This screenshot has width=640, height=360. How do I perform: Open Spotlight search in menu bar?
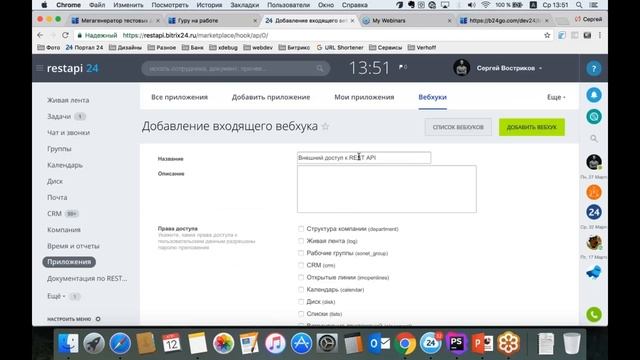[x=579, y=5]
